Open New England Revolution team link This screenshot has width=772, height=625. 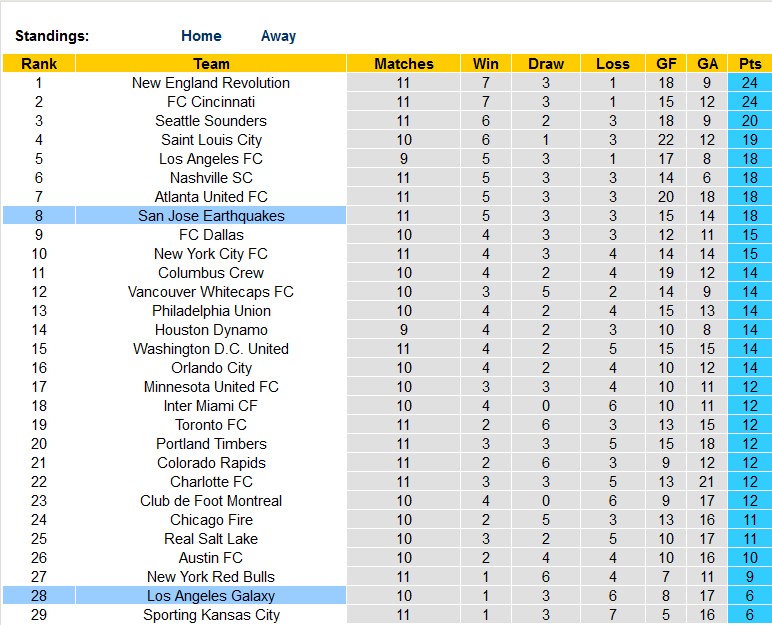click(211, 83)
